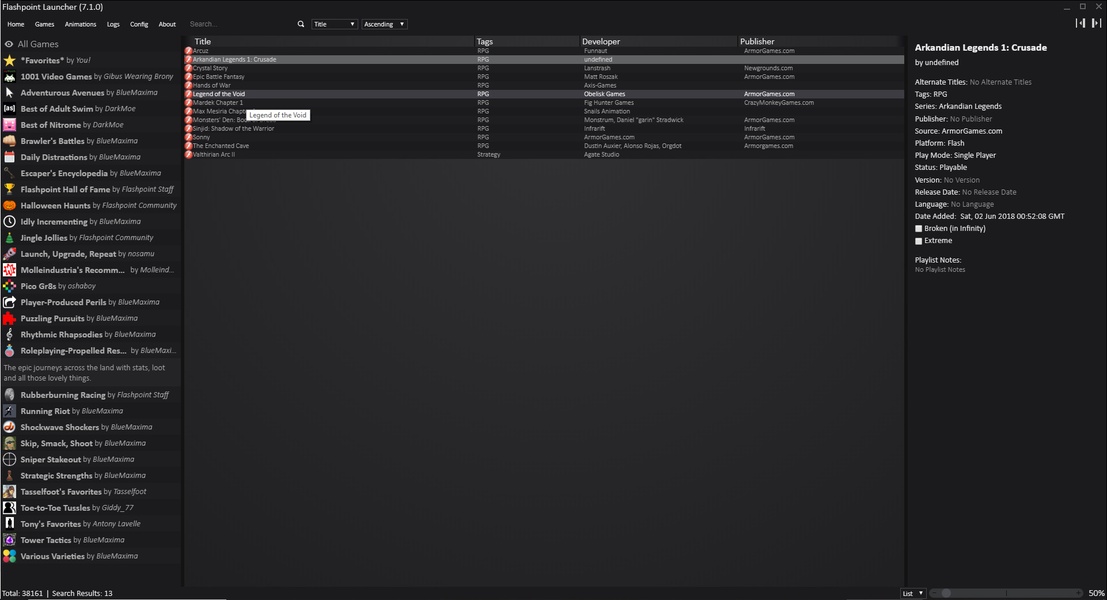Viewport: 1107px width, 600px height.
Task: Click the Player-Produced Perils icon
Action: [9, 302]
